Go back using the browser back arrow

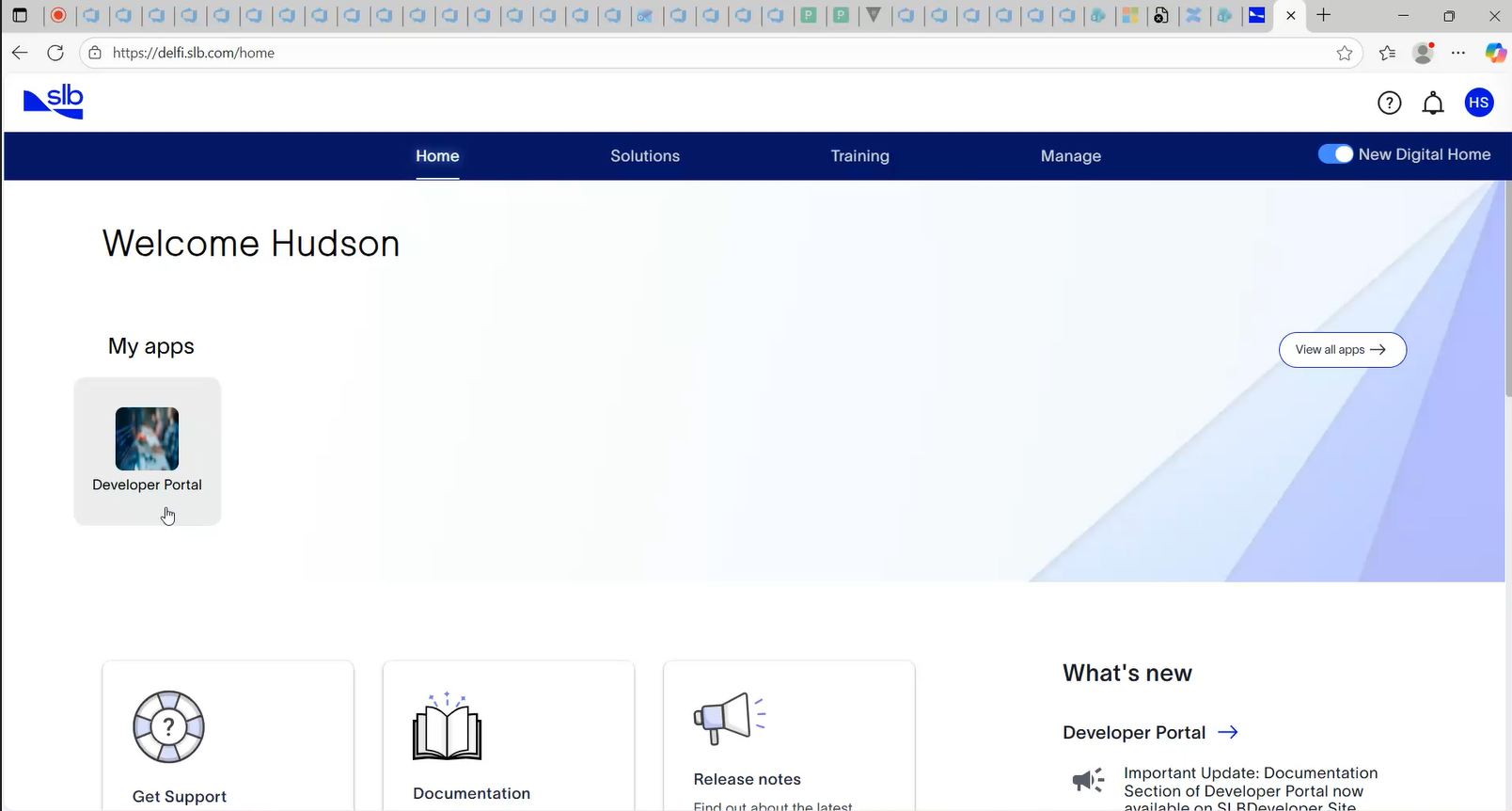(20, 53)
